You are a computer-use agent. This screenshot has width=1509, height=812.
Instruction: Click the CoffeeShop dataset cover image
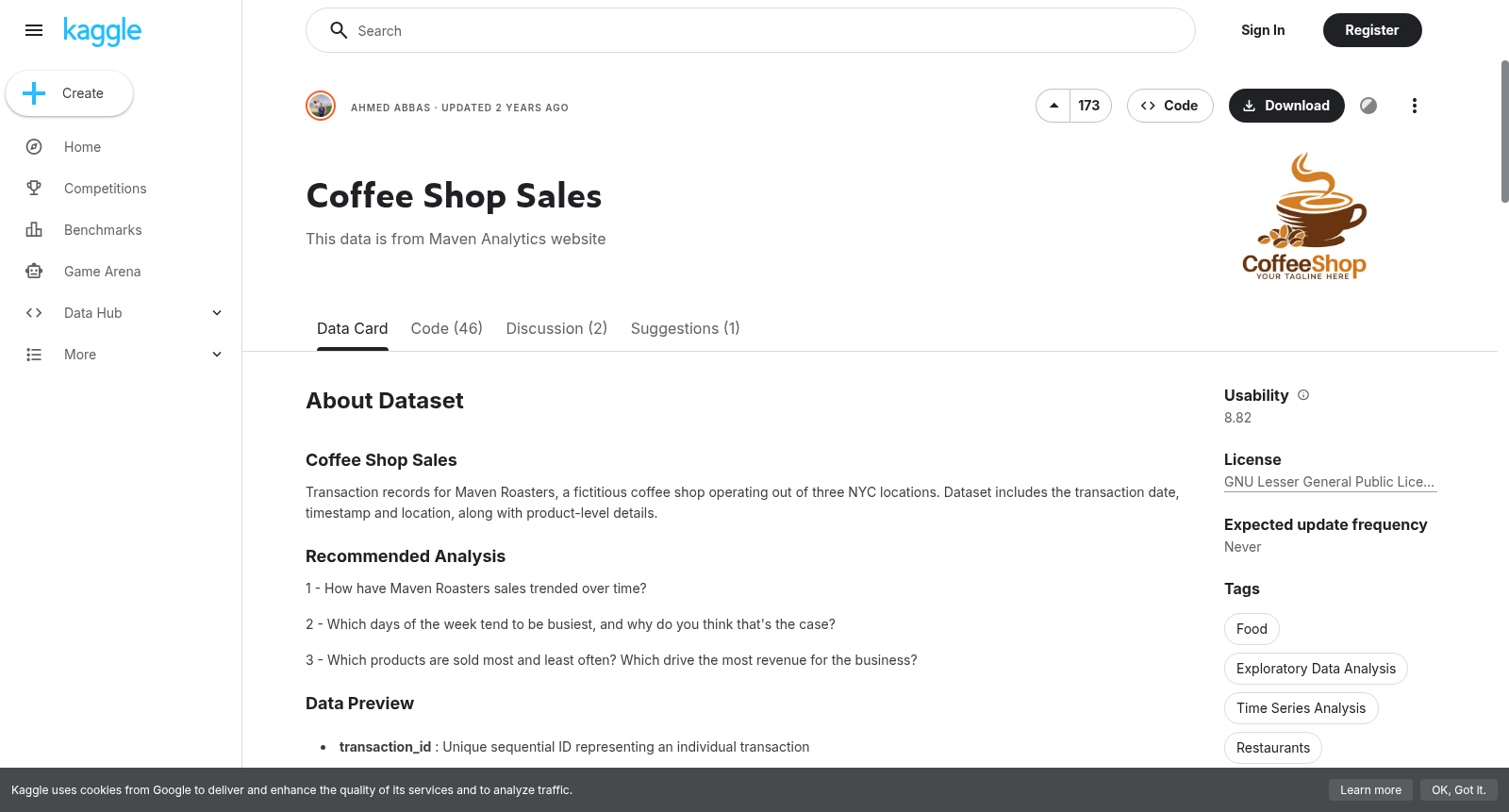tap(1304, 217)
